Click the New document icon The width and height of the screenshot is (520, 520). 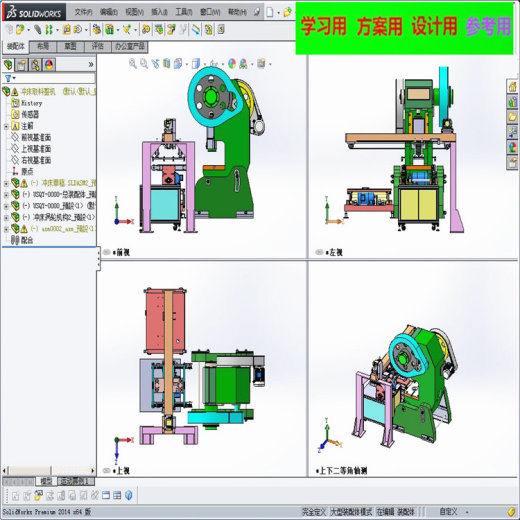tap(270, 13)
